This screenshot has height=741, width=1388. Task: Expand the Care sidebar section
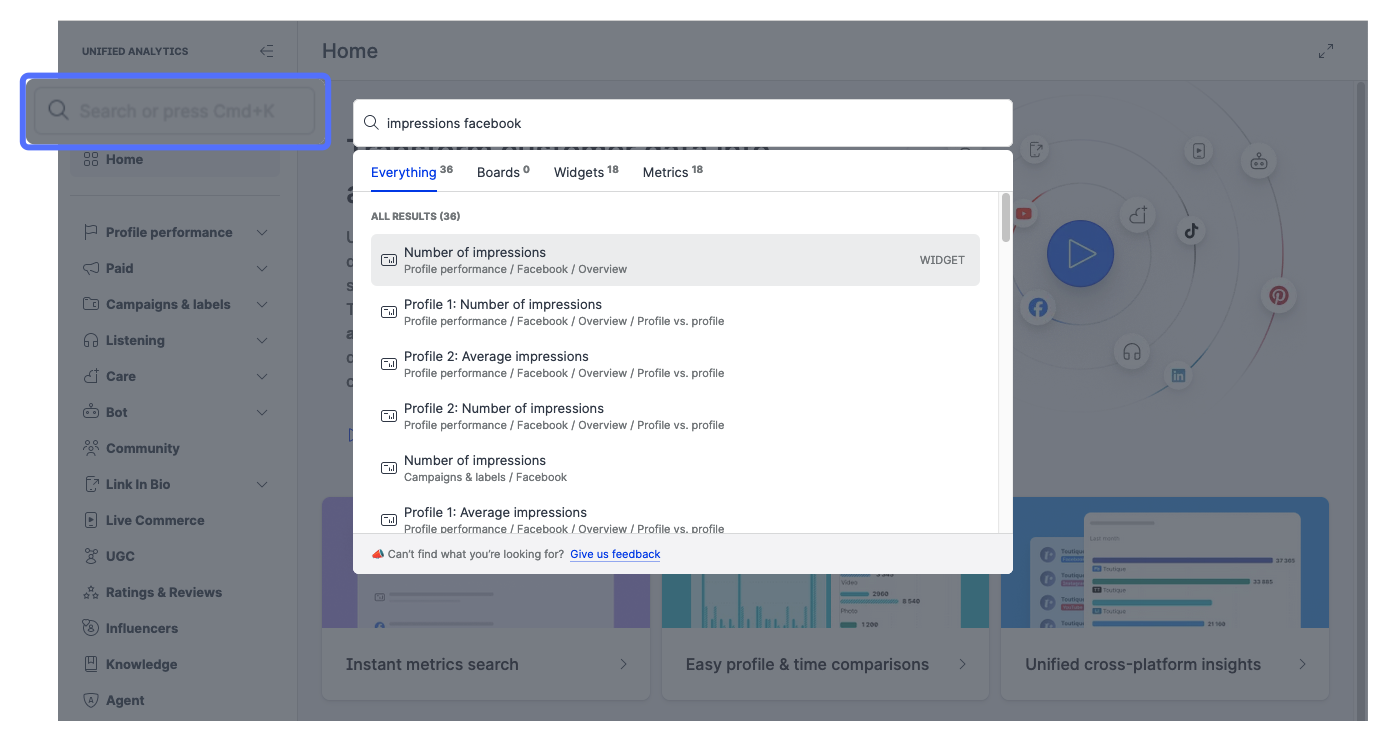[262, 376]
